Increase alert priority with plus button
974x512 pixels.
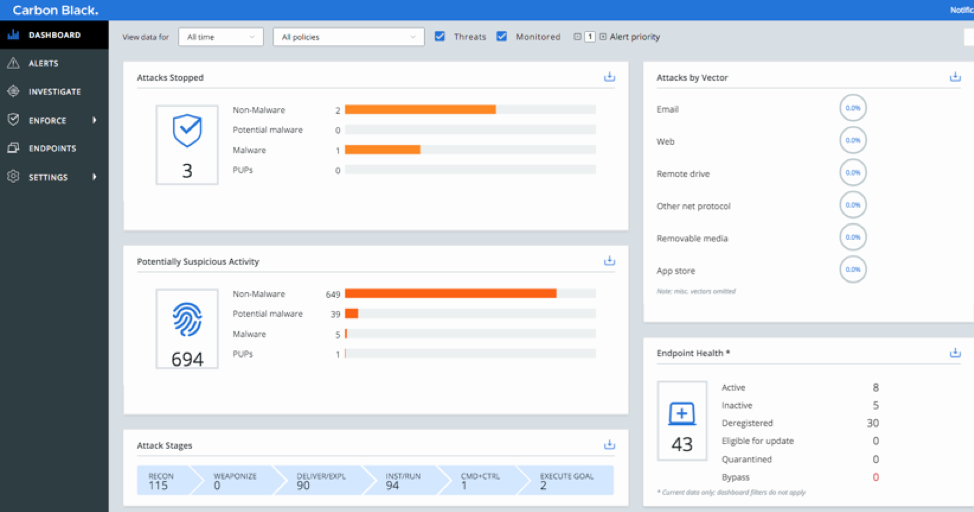point(603,37)
